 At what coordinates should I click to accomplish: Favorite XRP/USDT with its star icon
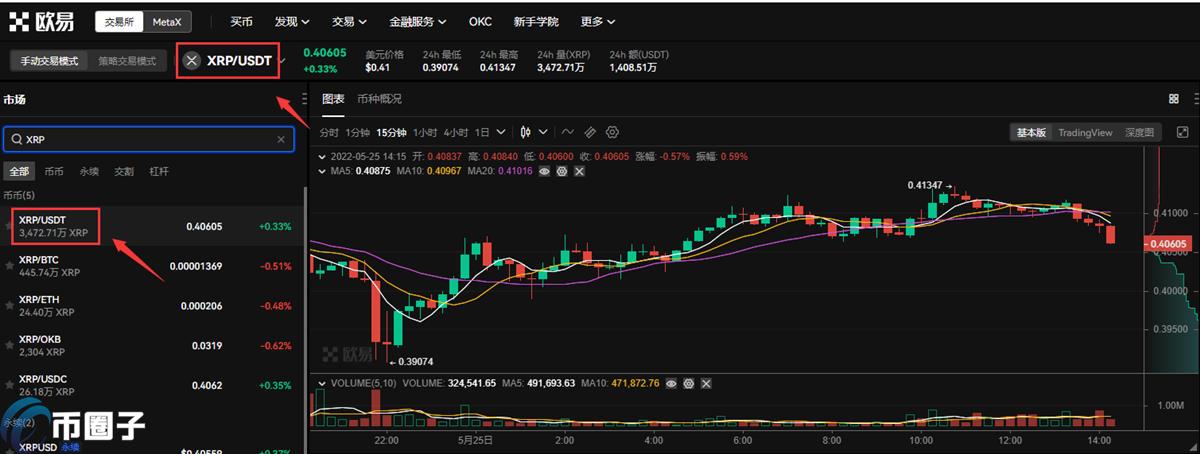(10, 226)
